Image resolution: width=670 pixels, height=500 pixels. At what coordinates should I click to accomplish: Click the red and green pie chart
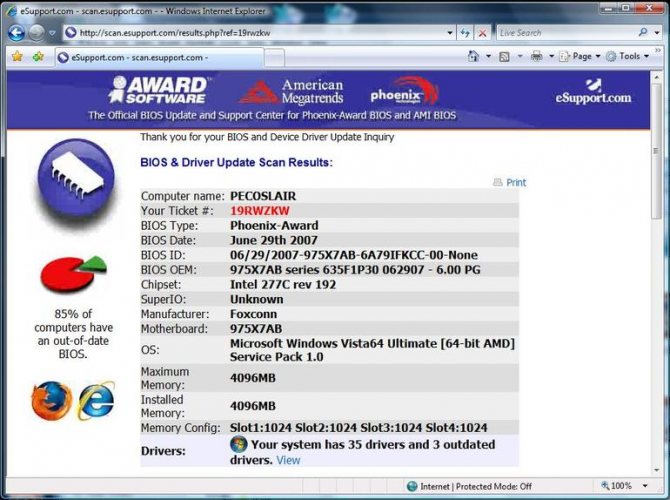[x=73, y=274]
